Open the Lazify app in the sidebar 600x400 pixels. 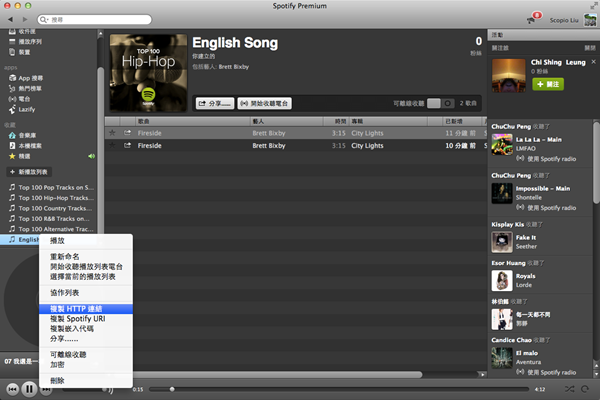[22, 109]
